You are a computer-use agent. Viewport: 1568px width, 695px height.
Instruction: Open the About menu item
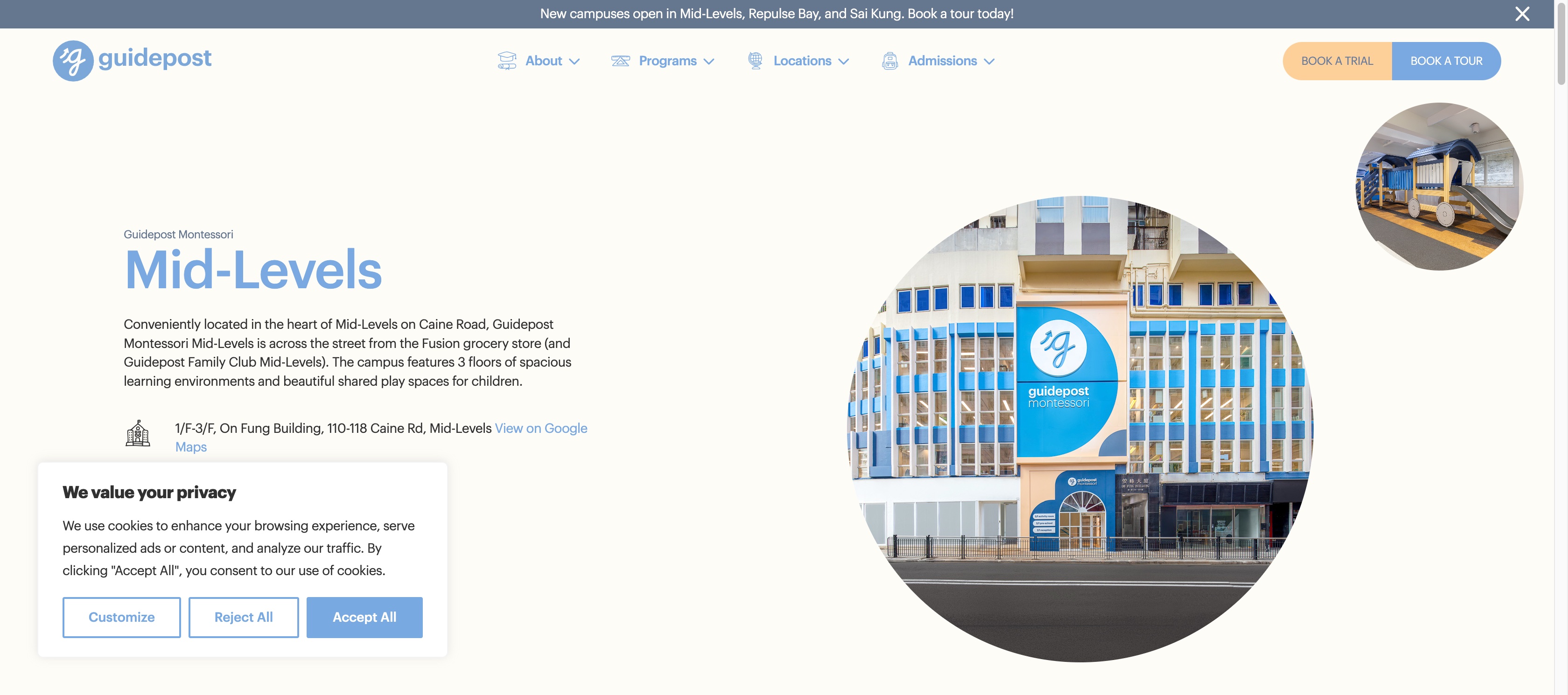pyautogui.click(x=544, y=61)
